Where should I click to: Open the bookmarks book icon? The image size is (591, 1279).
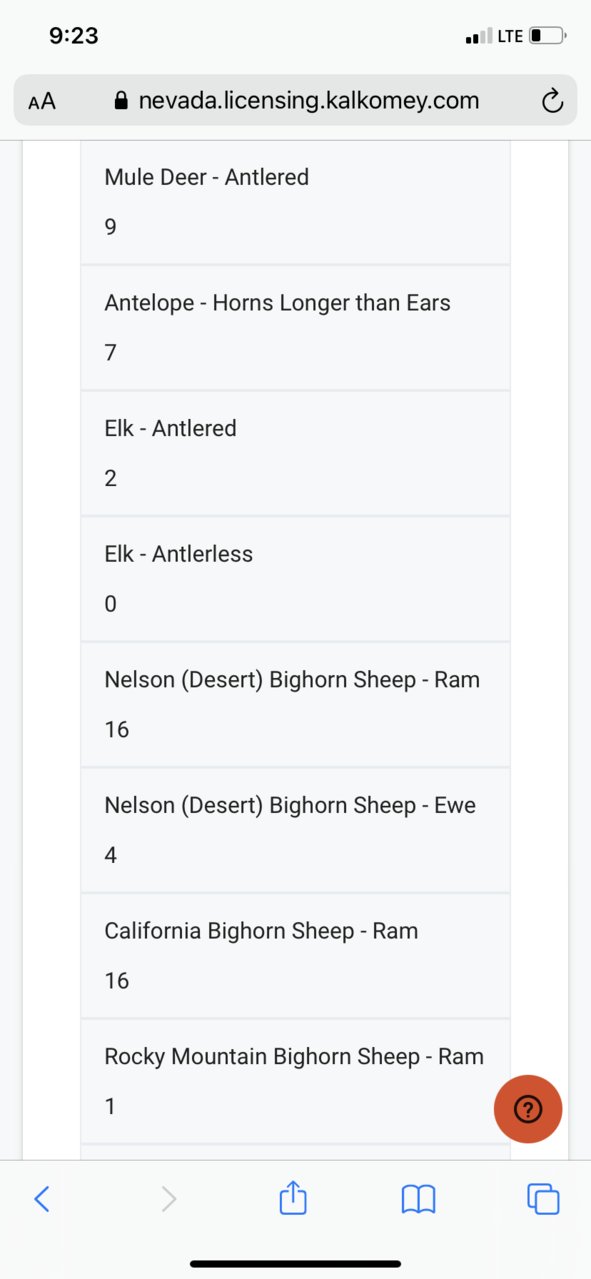tap(418, 1198)
